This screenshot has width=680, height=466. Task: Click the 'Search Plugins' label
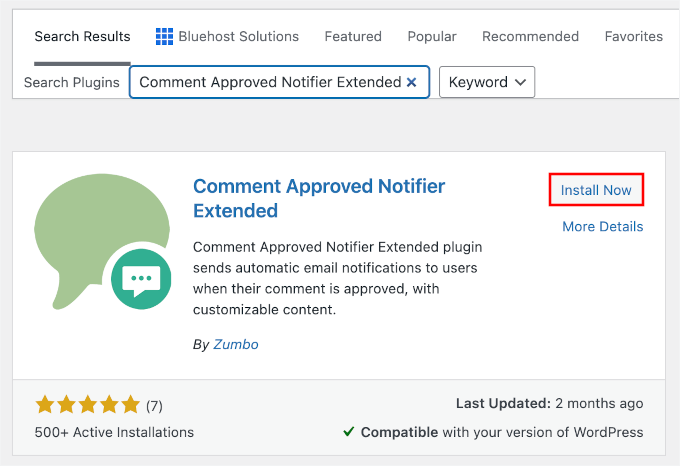(72, 82)
